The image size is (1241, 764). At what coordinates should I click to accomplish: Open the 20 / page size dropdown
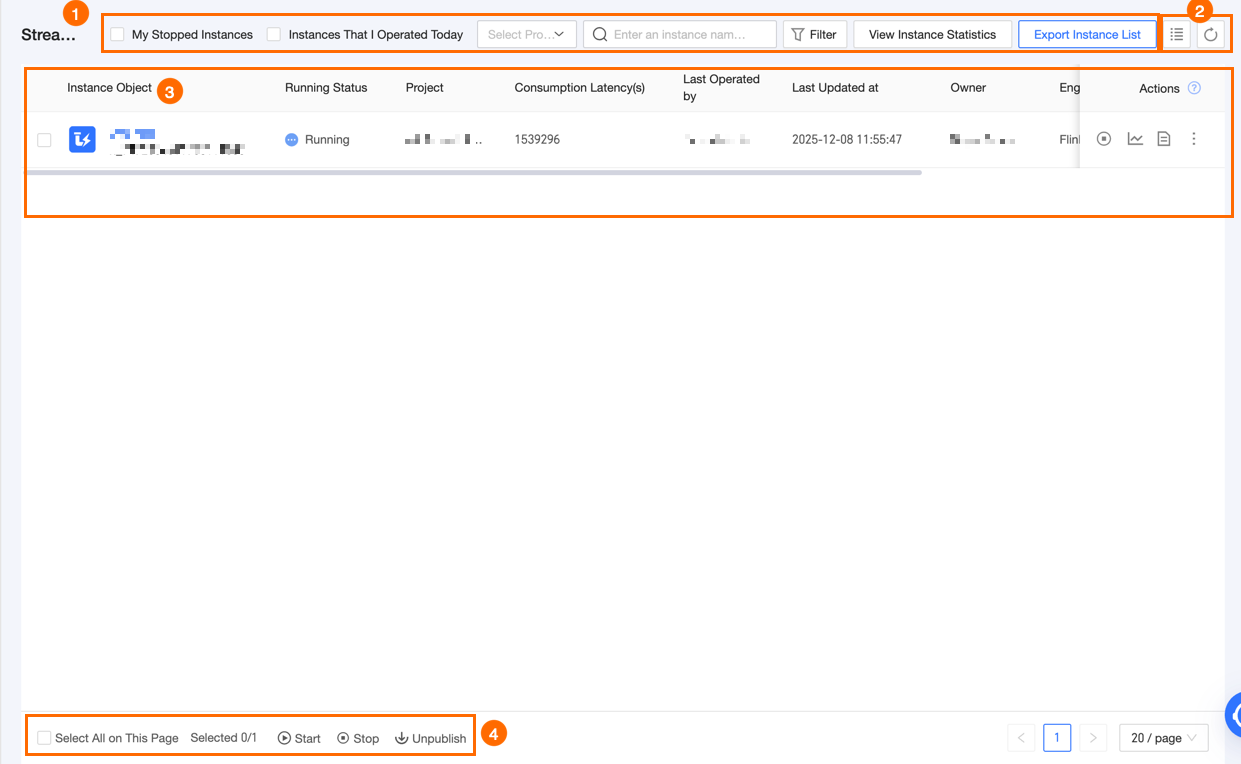point(1164,738)
